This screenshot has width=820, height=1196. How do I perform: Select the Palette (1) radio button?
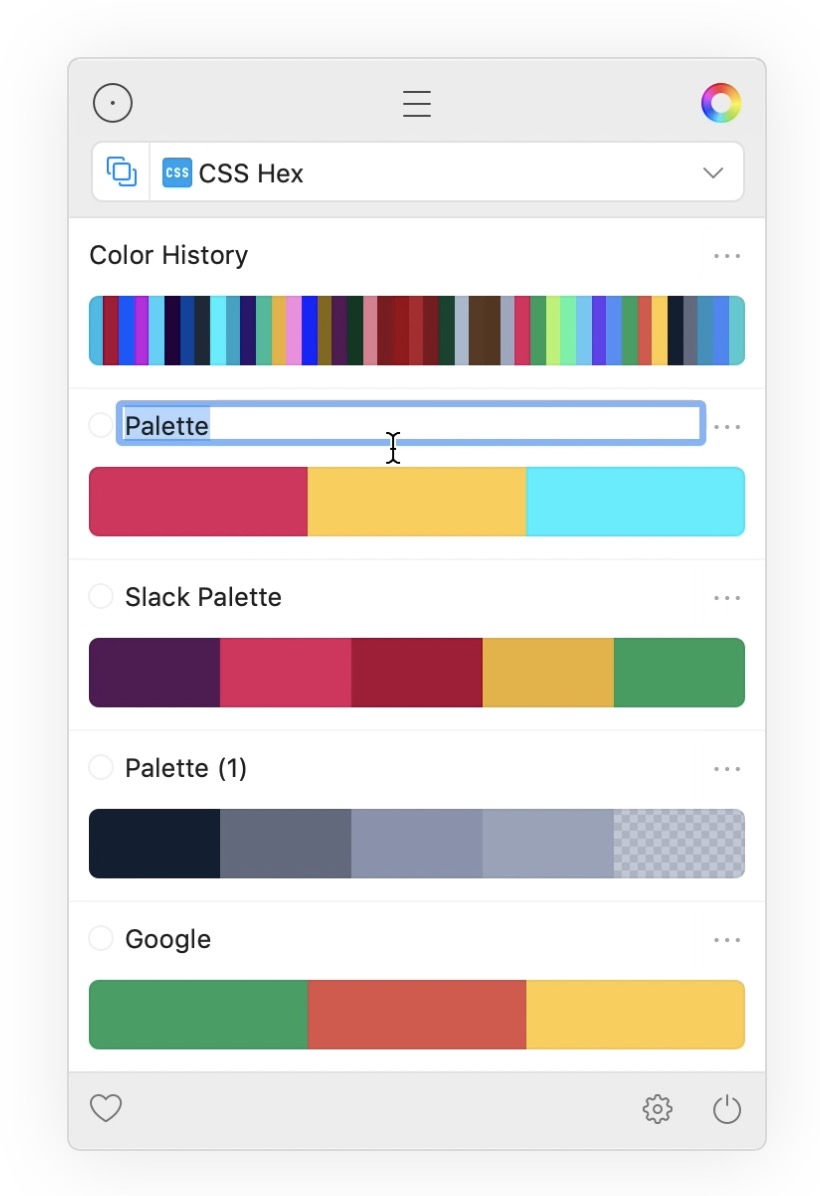click(101, 768)
